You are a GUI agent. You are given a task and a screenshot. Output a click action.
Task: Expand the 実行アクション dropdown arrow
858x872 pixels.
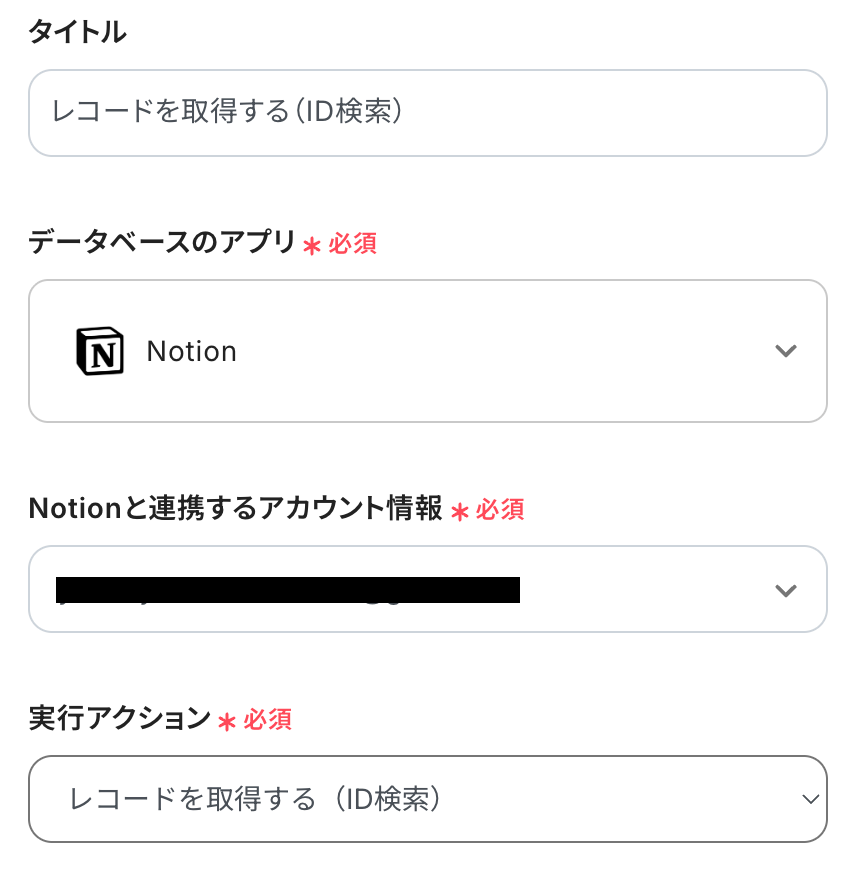click(810, 799)
